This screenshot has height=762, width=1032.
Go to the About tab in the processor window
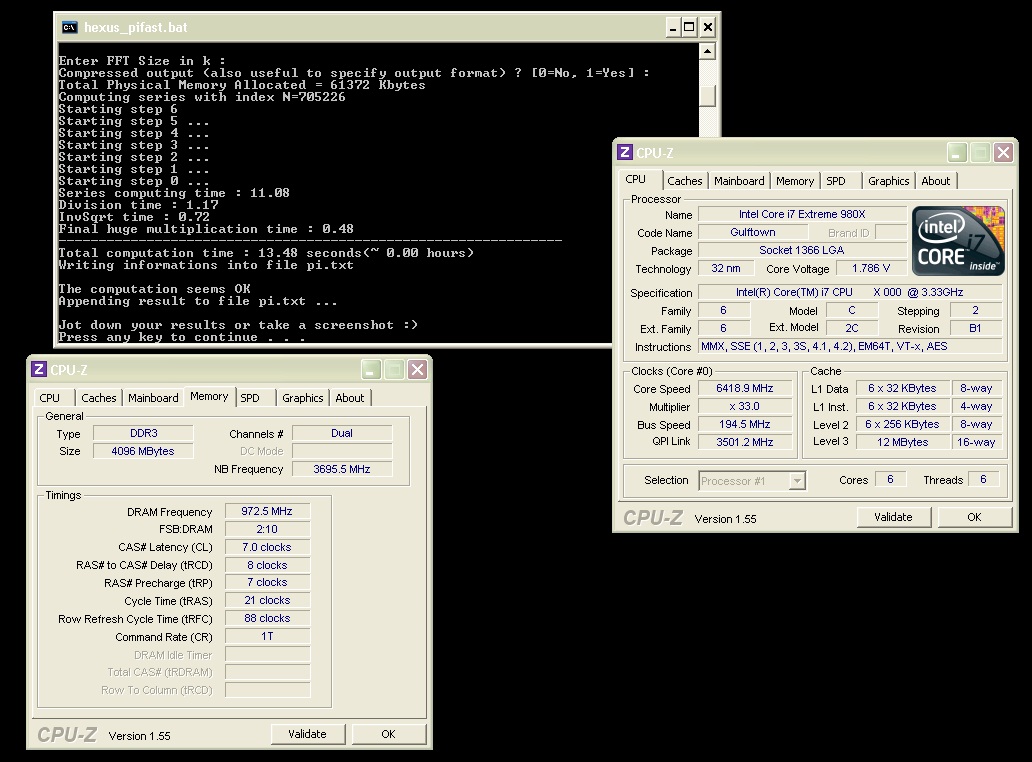click(936, 181)
